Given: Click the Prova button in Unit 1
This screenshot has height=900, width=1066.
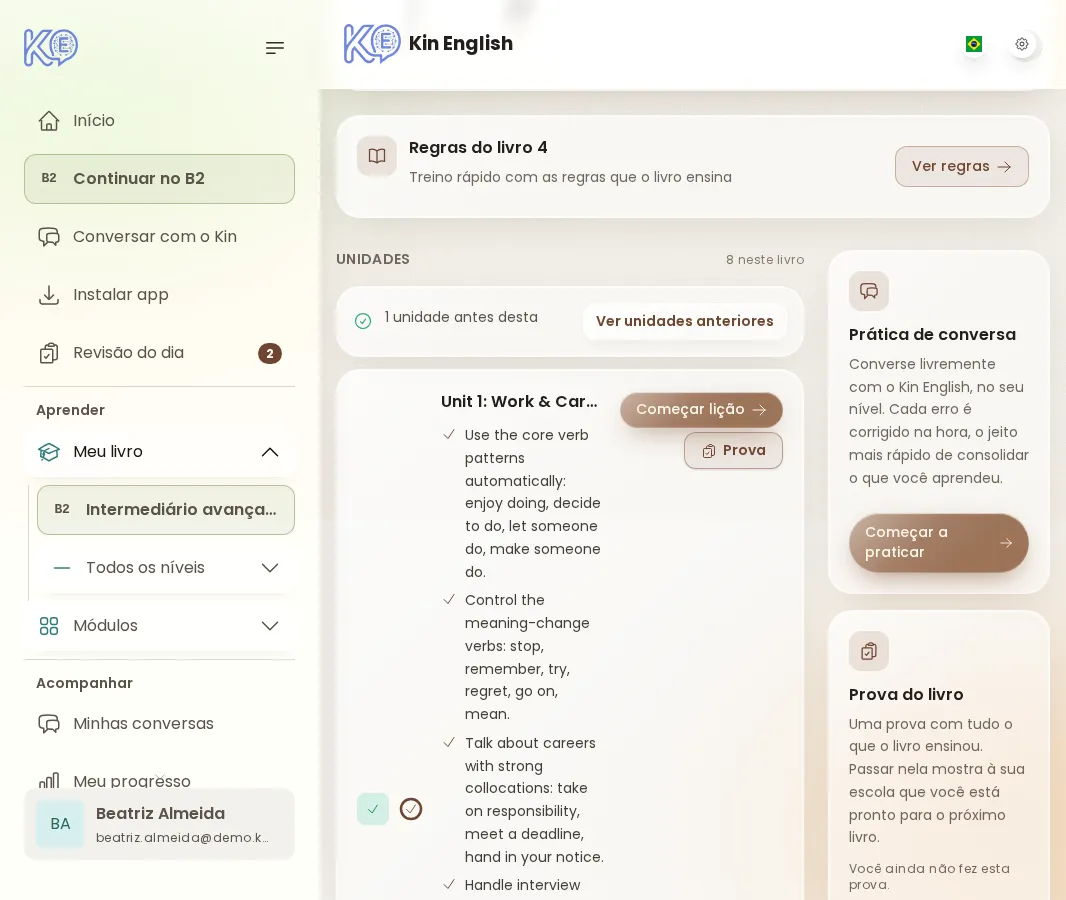Looking at the screenshot, I should point(733,450).
